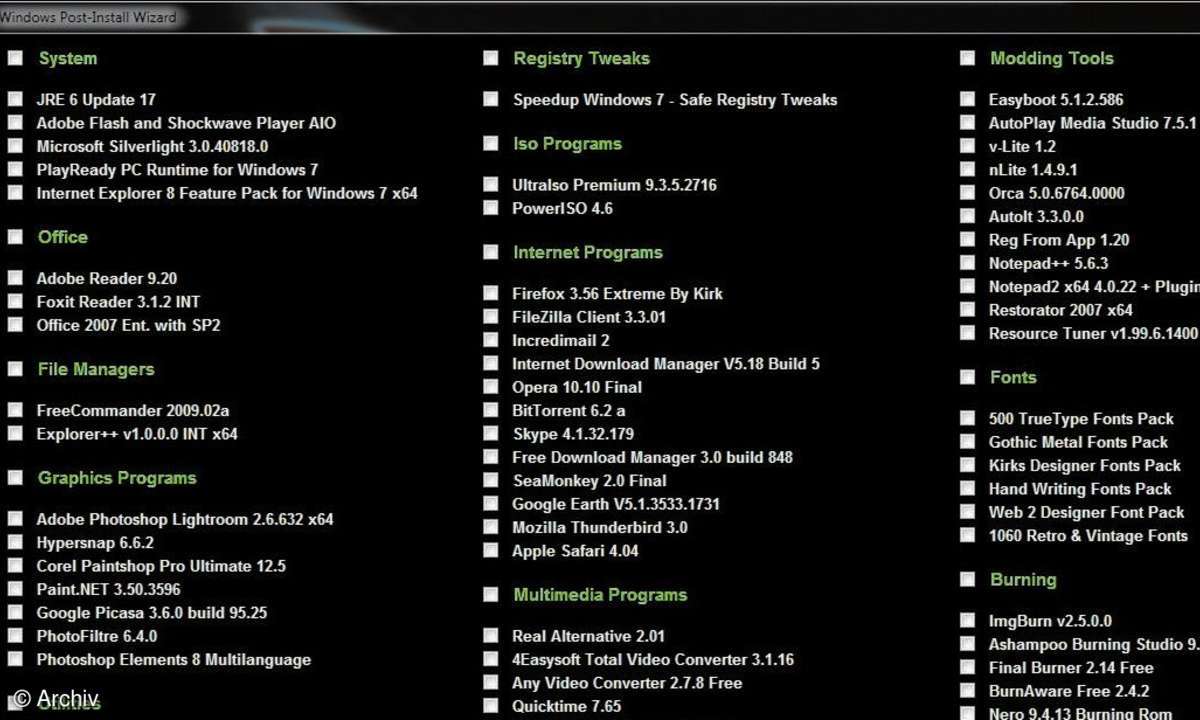1200x720 pixels.
Task: Tick FreeCommander 2009.02a checkbox
Action: 15,410
